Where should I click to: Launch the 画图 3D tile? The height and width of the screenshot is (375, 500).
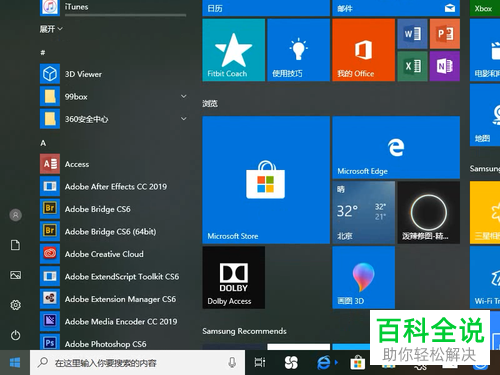click(x=364, y=277)
